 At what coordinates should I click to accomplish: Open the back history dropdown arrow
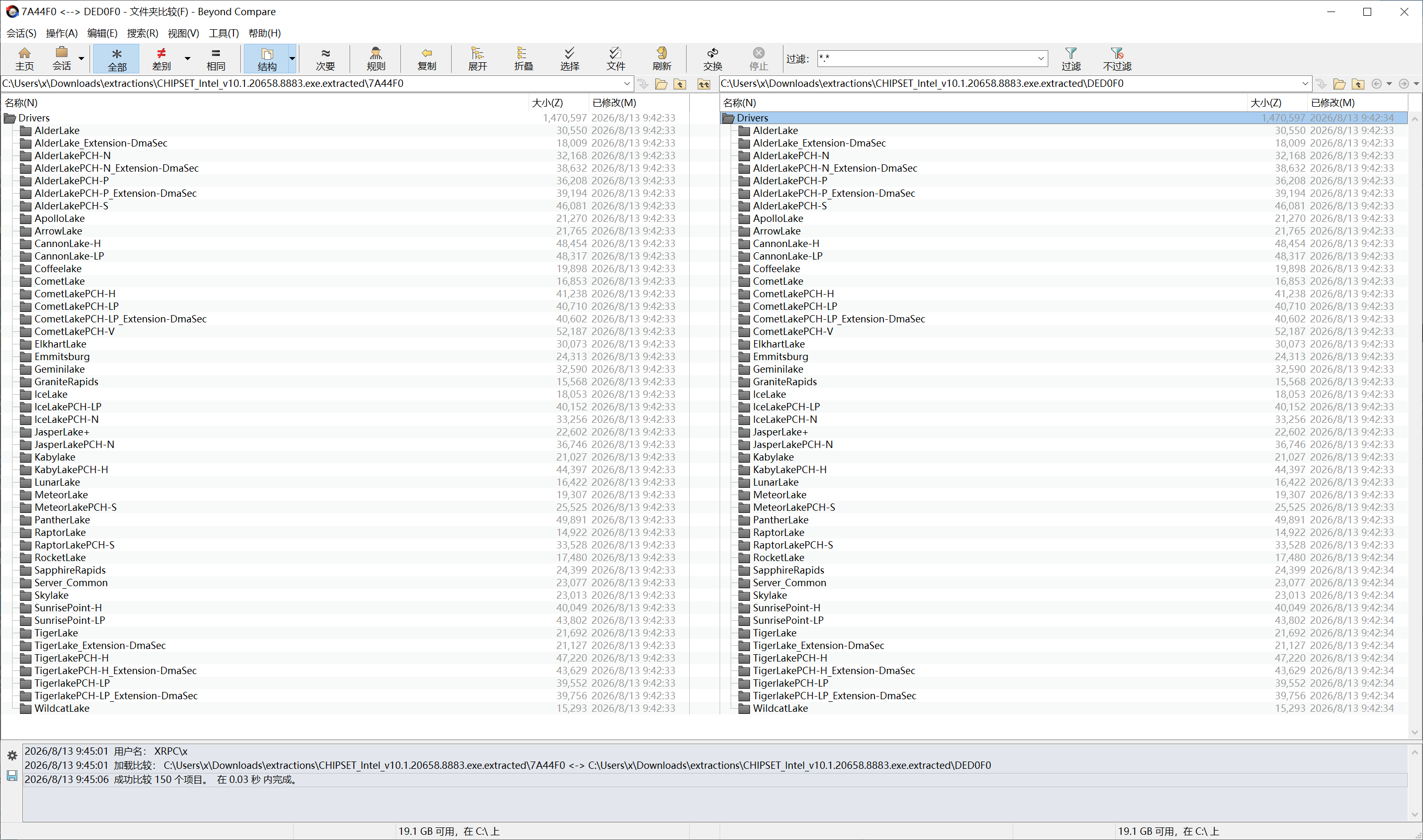pyautogui.click(x=1389, y=84)
